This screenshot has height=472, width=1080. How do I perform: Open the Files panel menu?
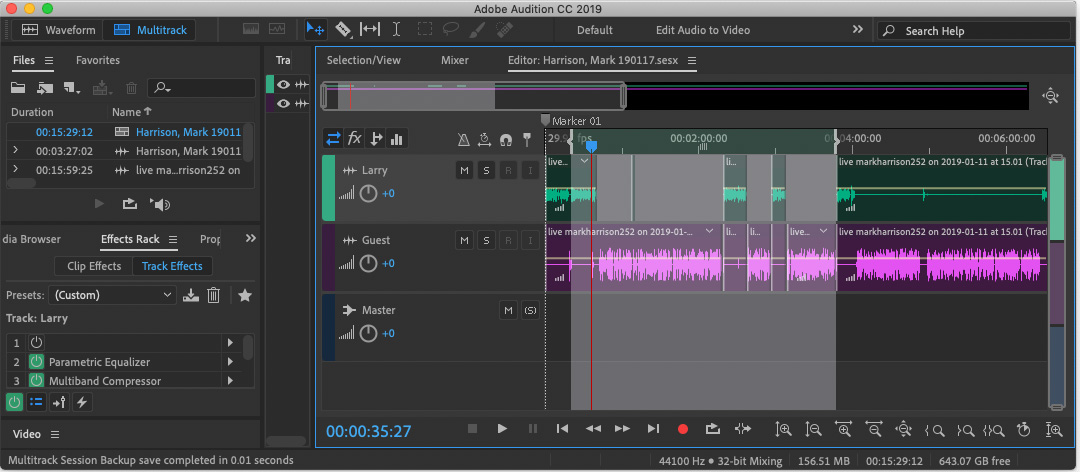[x=49, y=61]
